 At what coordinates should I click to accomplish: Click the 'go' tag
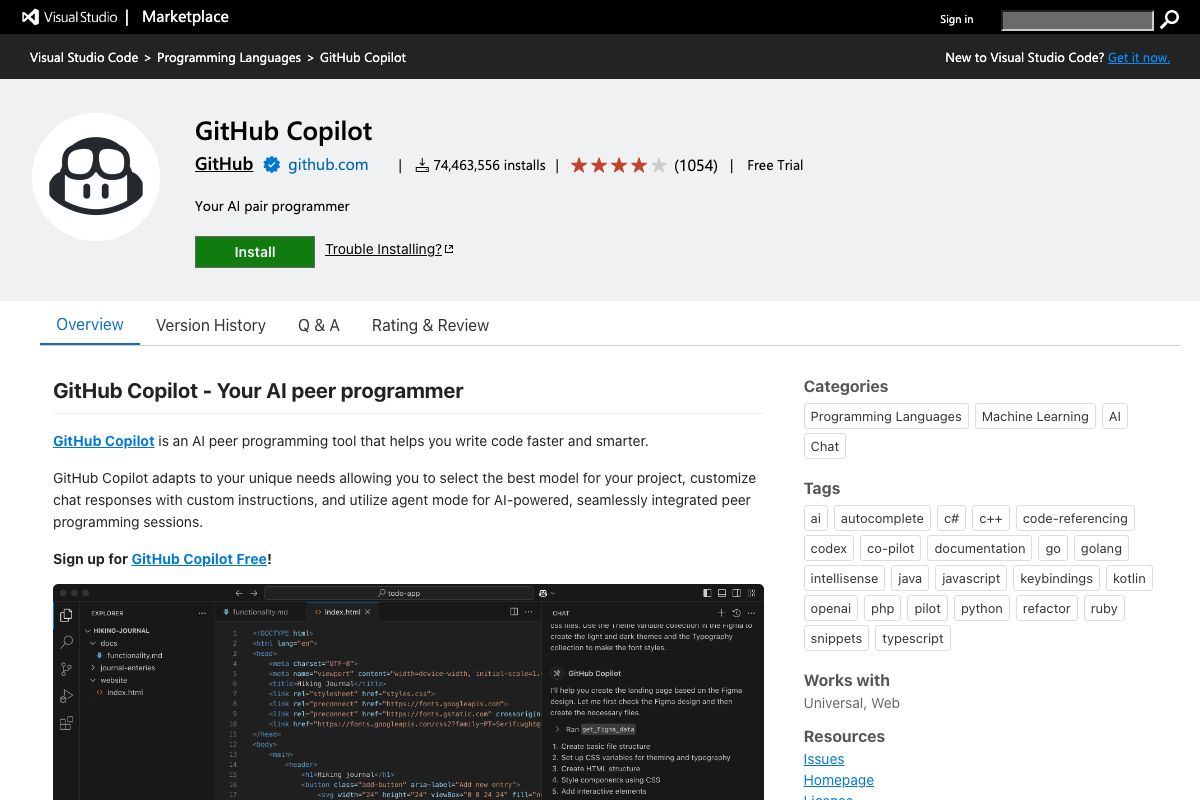click(1053, 548)
